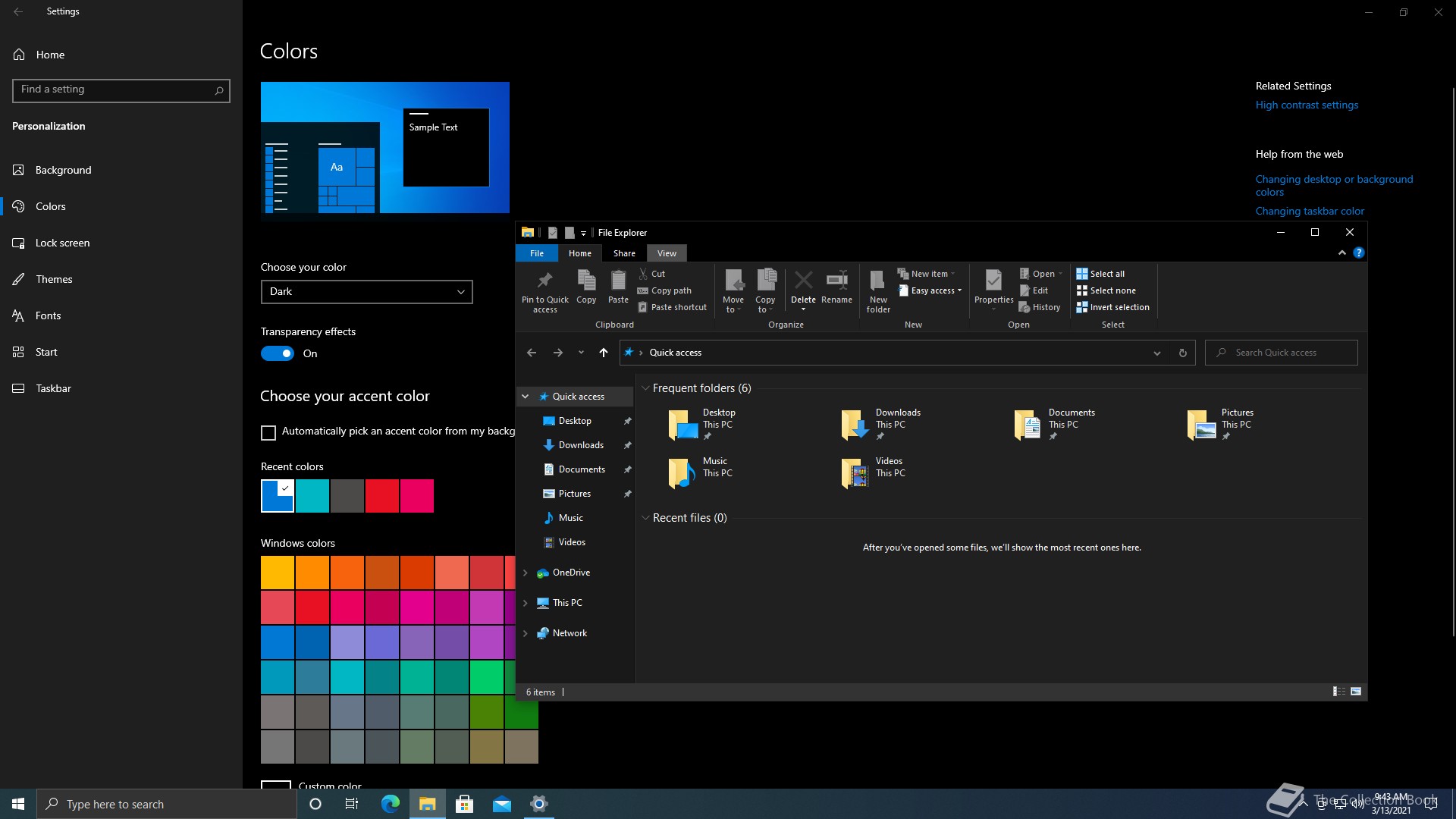This screenshot has height=819, width=1456.
Task: Click Invert selection in ribbon
Action: click(1112, 307)
